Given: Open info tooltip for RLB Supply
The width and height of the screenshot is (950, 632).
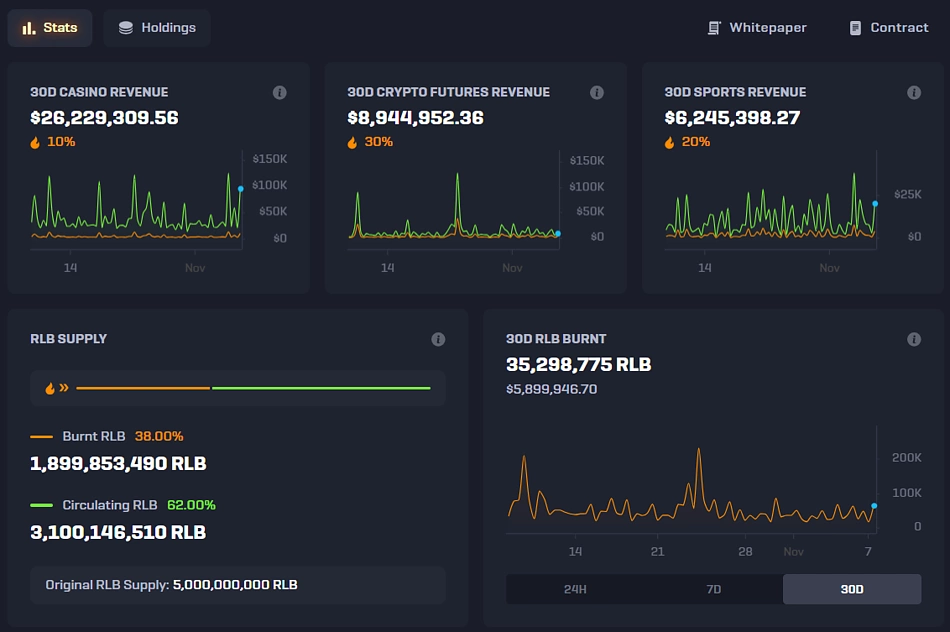Looking at the screenshot, I should point(438,340).
